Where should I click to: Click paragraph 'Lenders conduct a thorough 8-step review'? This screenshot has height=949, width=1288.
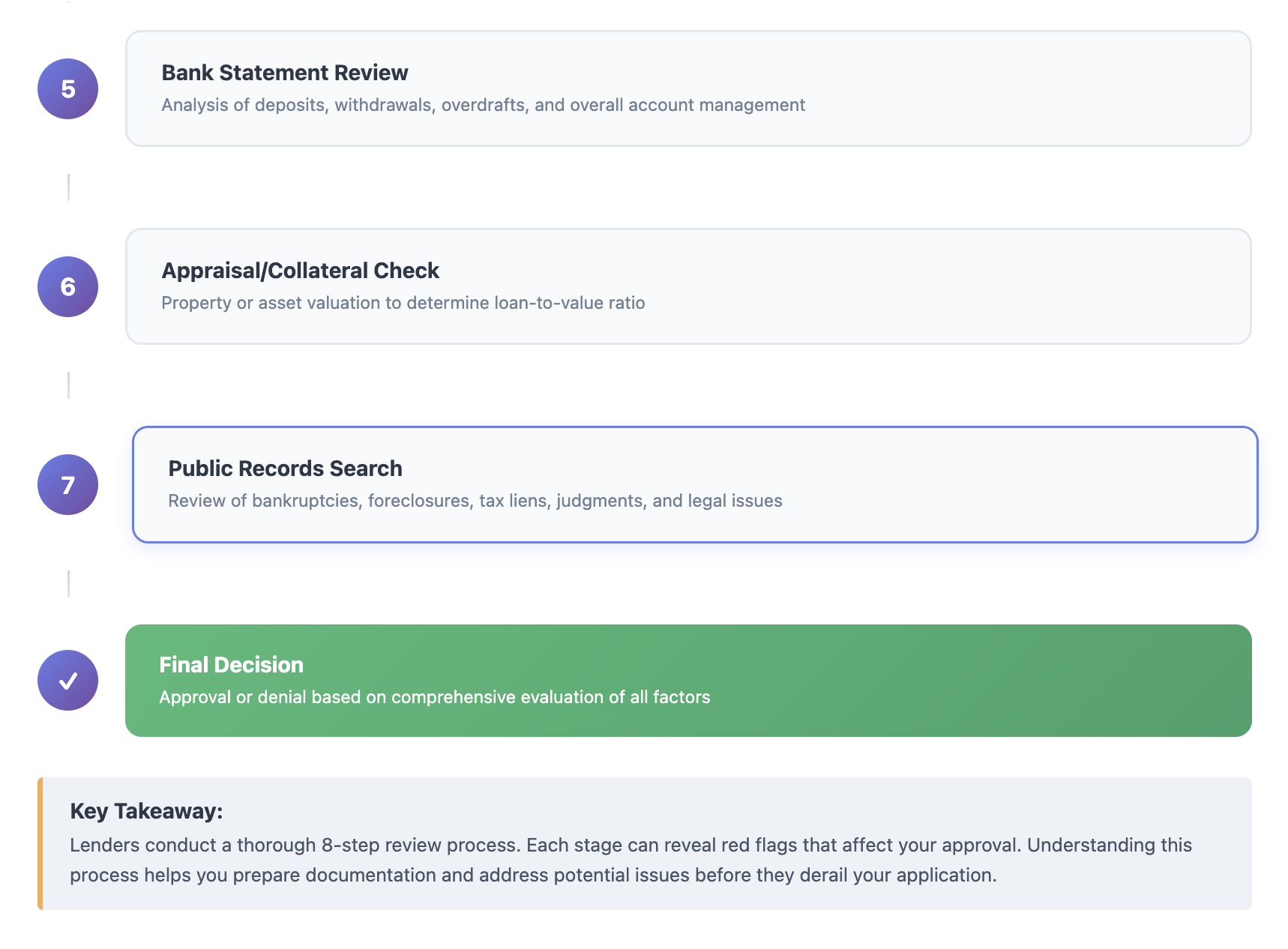pos(631,860)
